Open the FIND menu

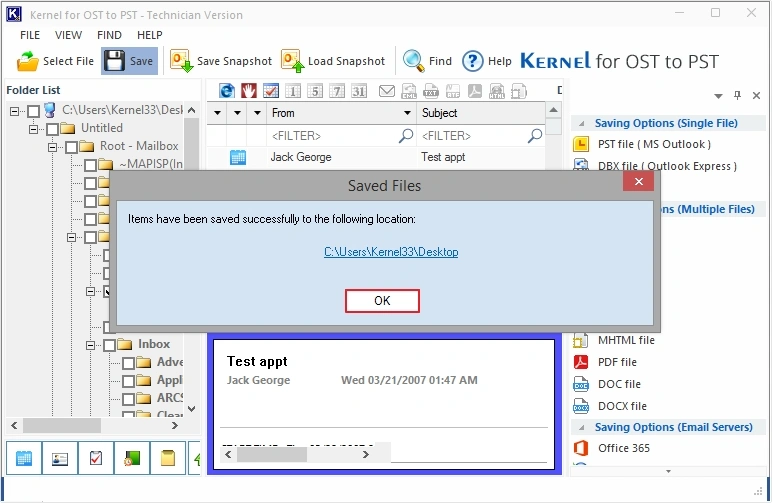[109, 35]
